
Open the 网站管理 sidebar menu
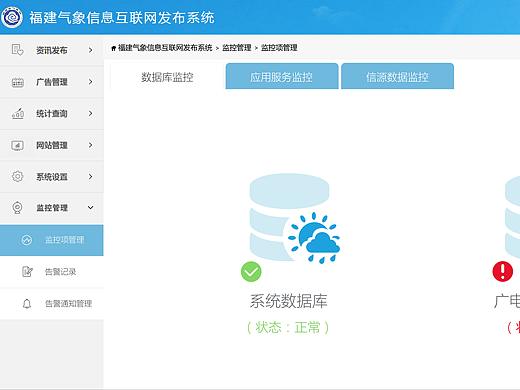pyautogui.click(x=52, y=145)
